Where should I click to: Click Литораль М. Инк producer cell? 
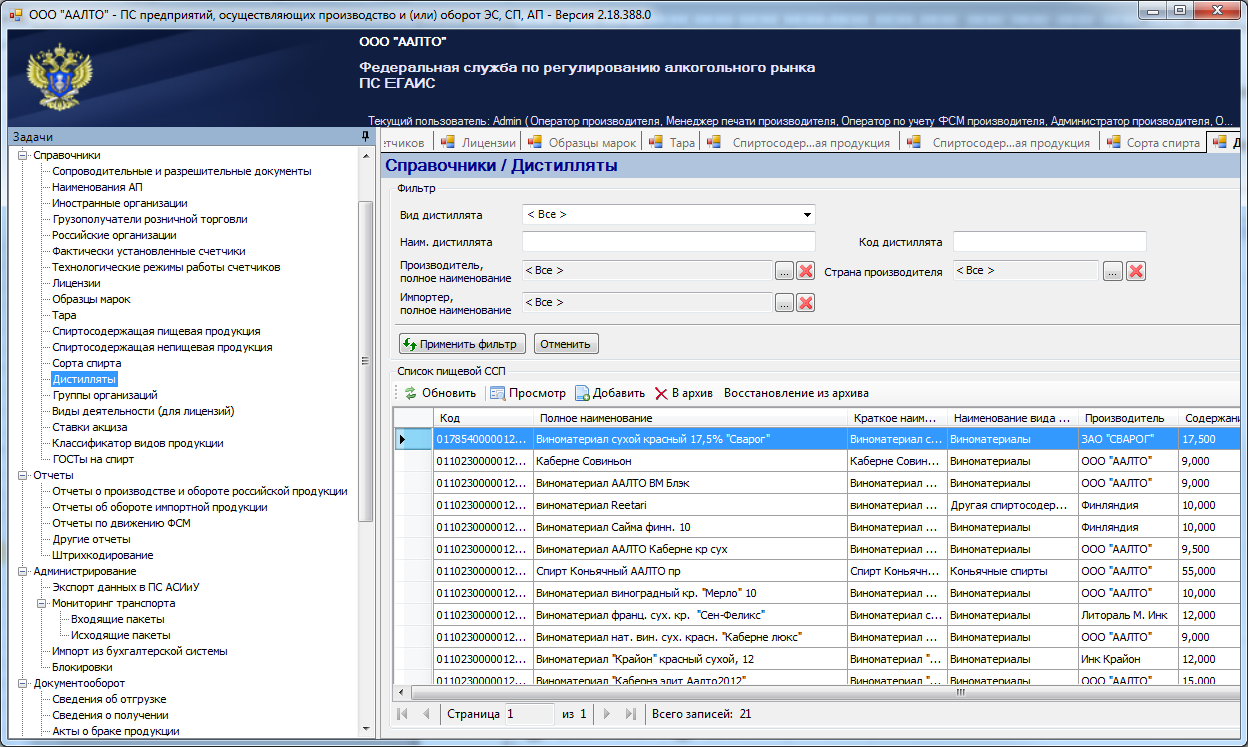[x=1128, y=615]
